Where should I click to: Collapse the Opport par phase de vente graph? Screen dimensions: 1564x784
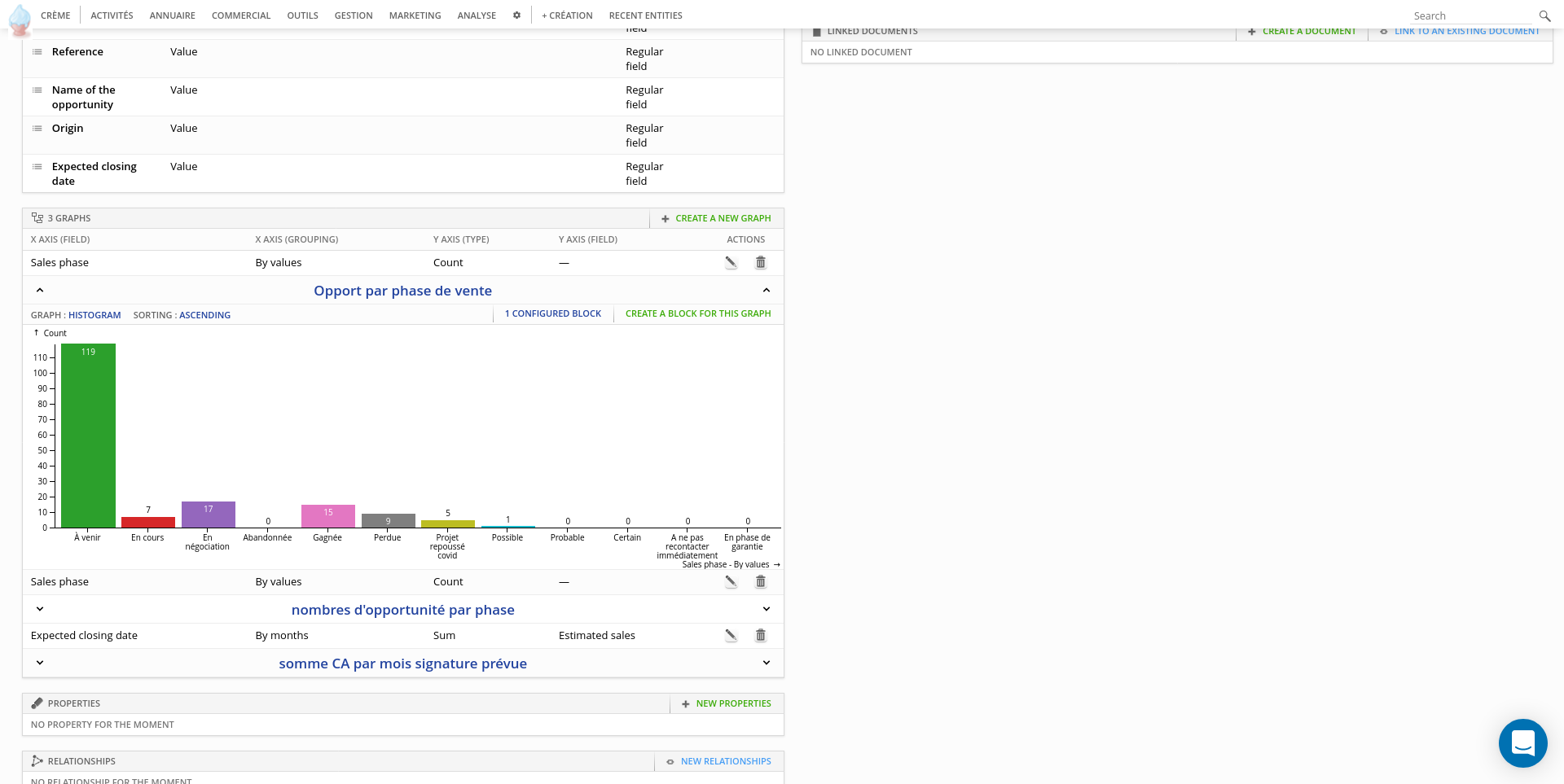point(39,290)
